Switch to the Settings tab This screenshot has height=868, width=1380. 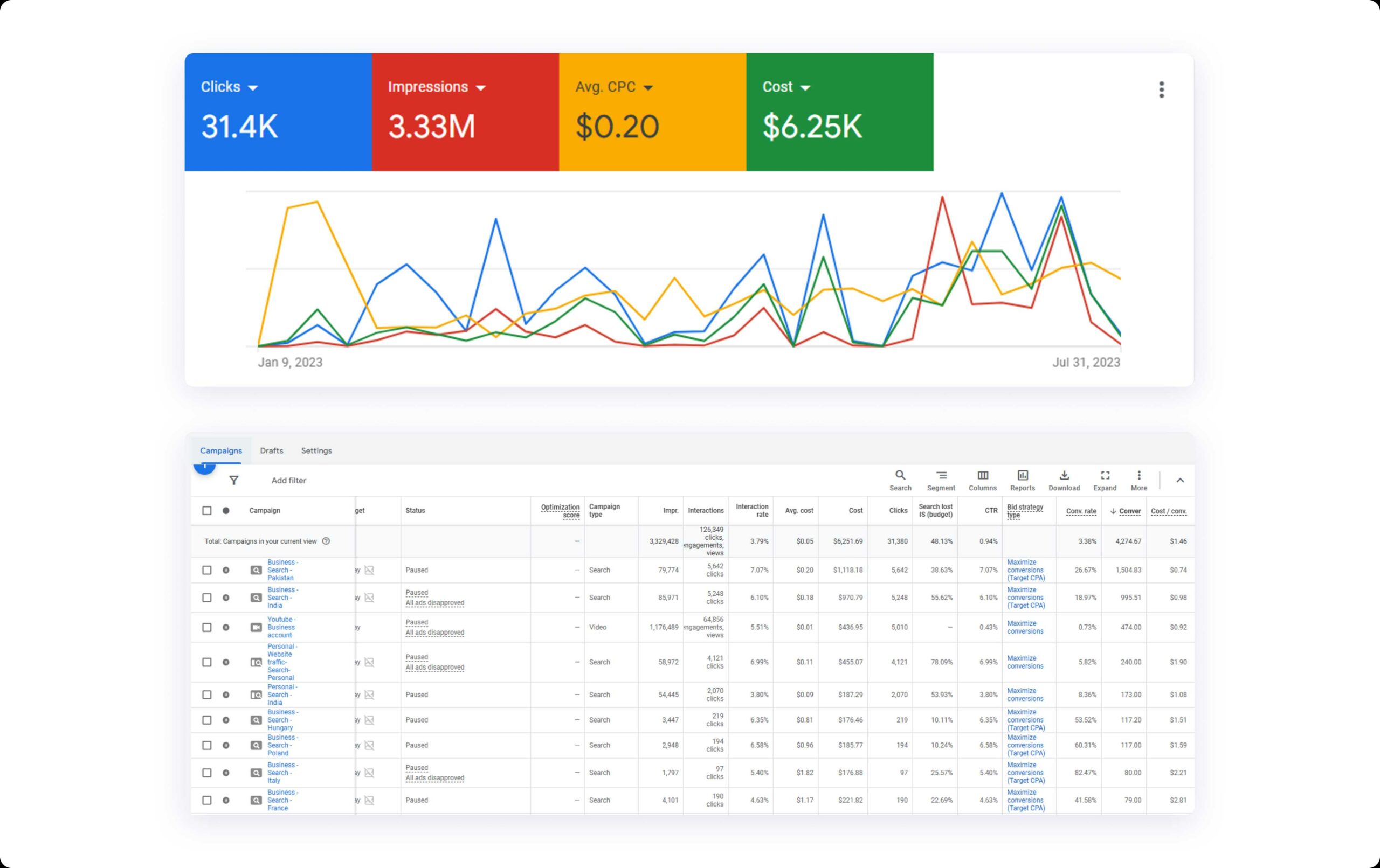(316, 450)
